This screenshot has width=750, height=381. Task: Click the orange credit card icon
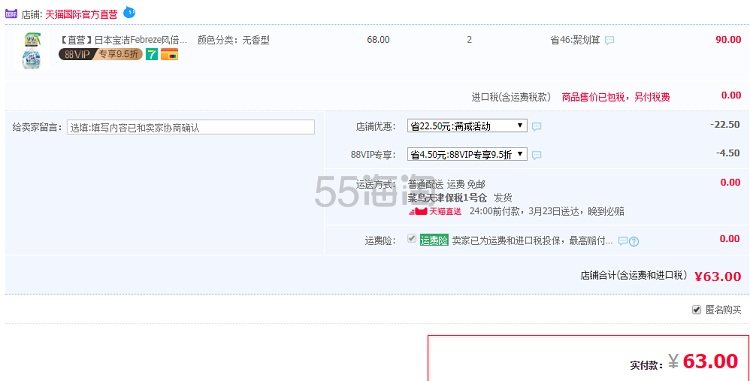pos(169,54)
